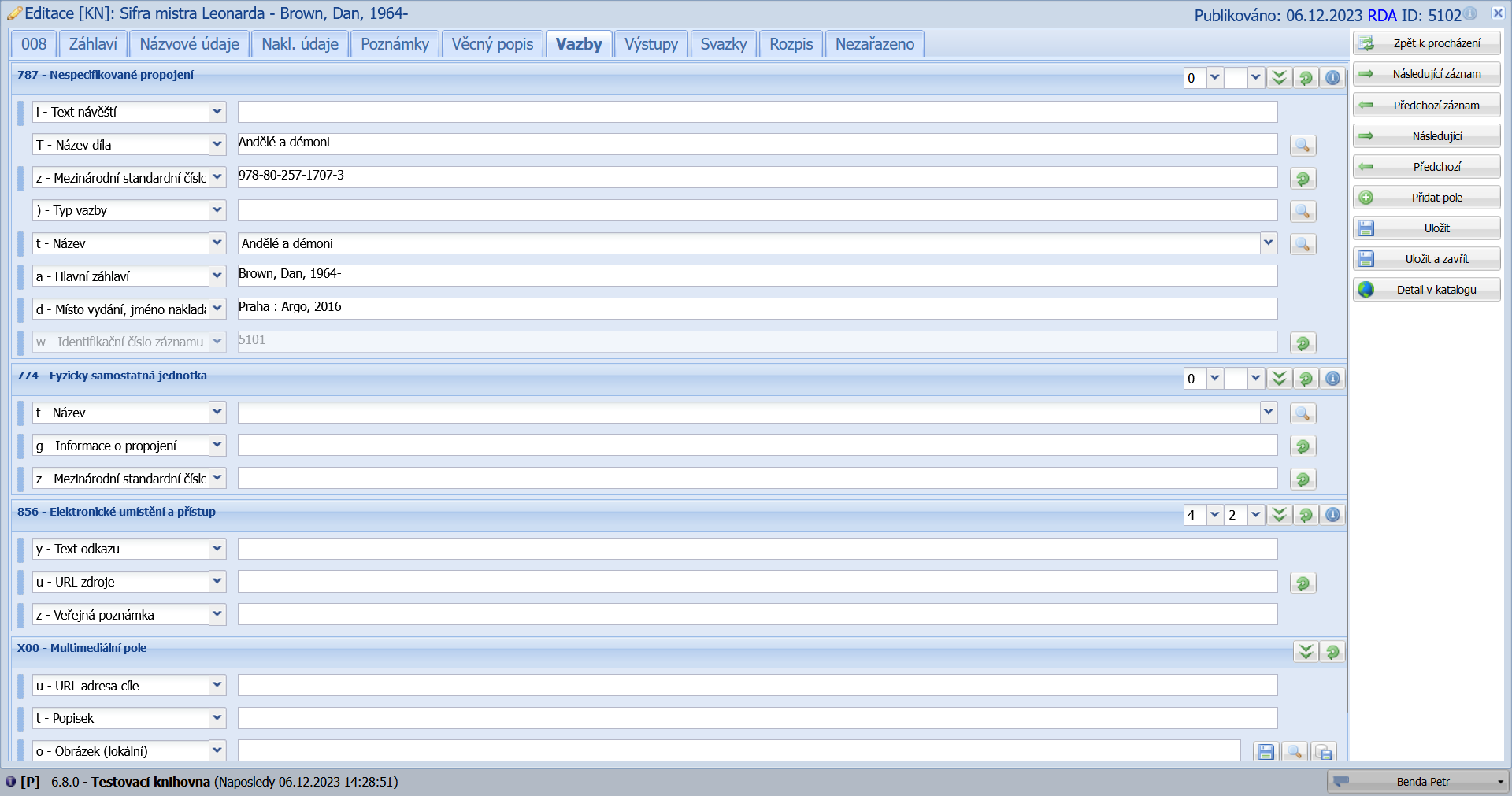This screenshot has width=1512, height=796.
Task: Click the magnifier icon next to Typ vazby field
Action: click(x=1303, y=212)
